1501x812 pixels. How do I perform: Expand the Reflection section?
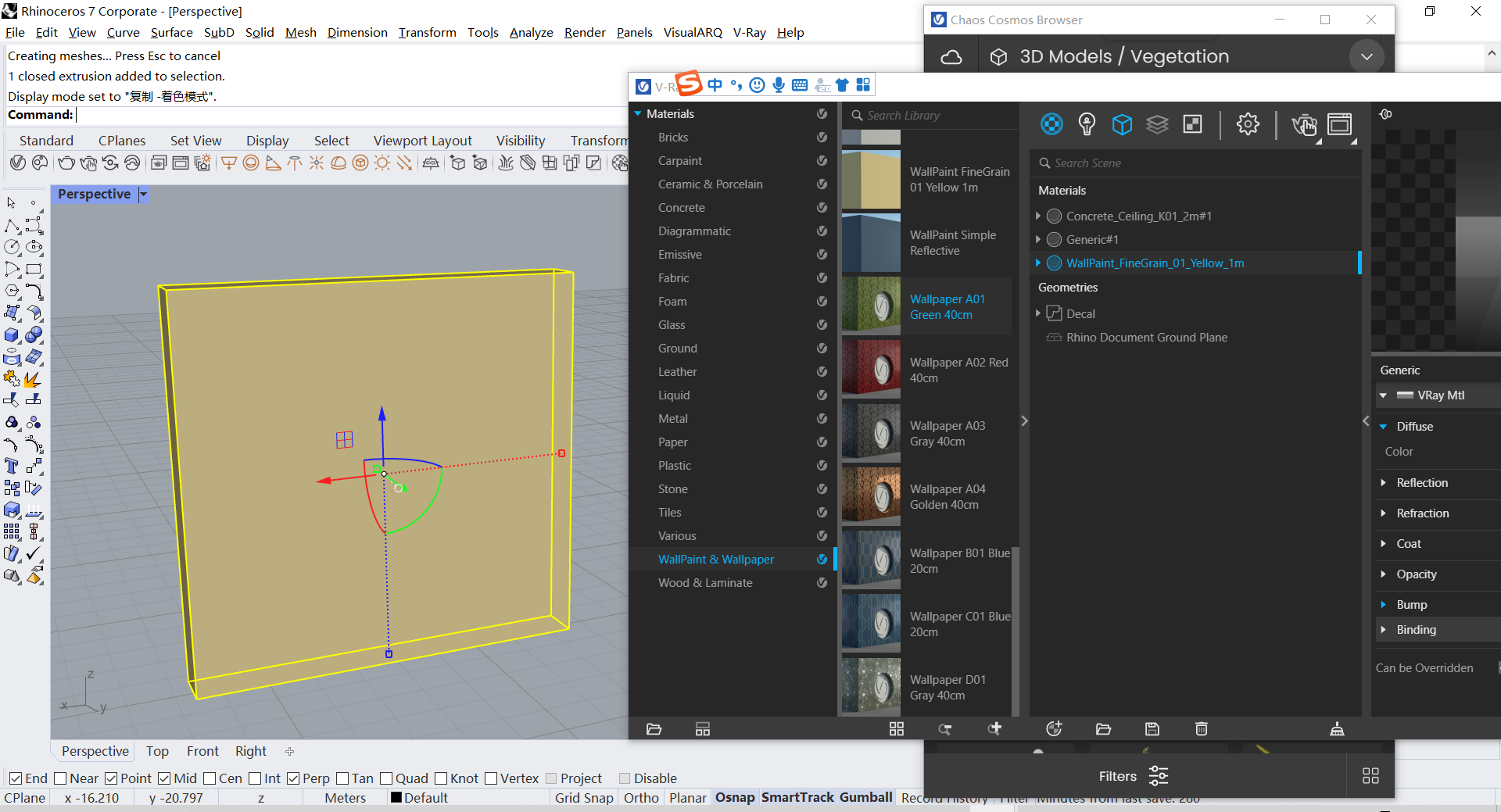click(x=1384, y=482)
